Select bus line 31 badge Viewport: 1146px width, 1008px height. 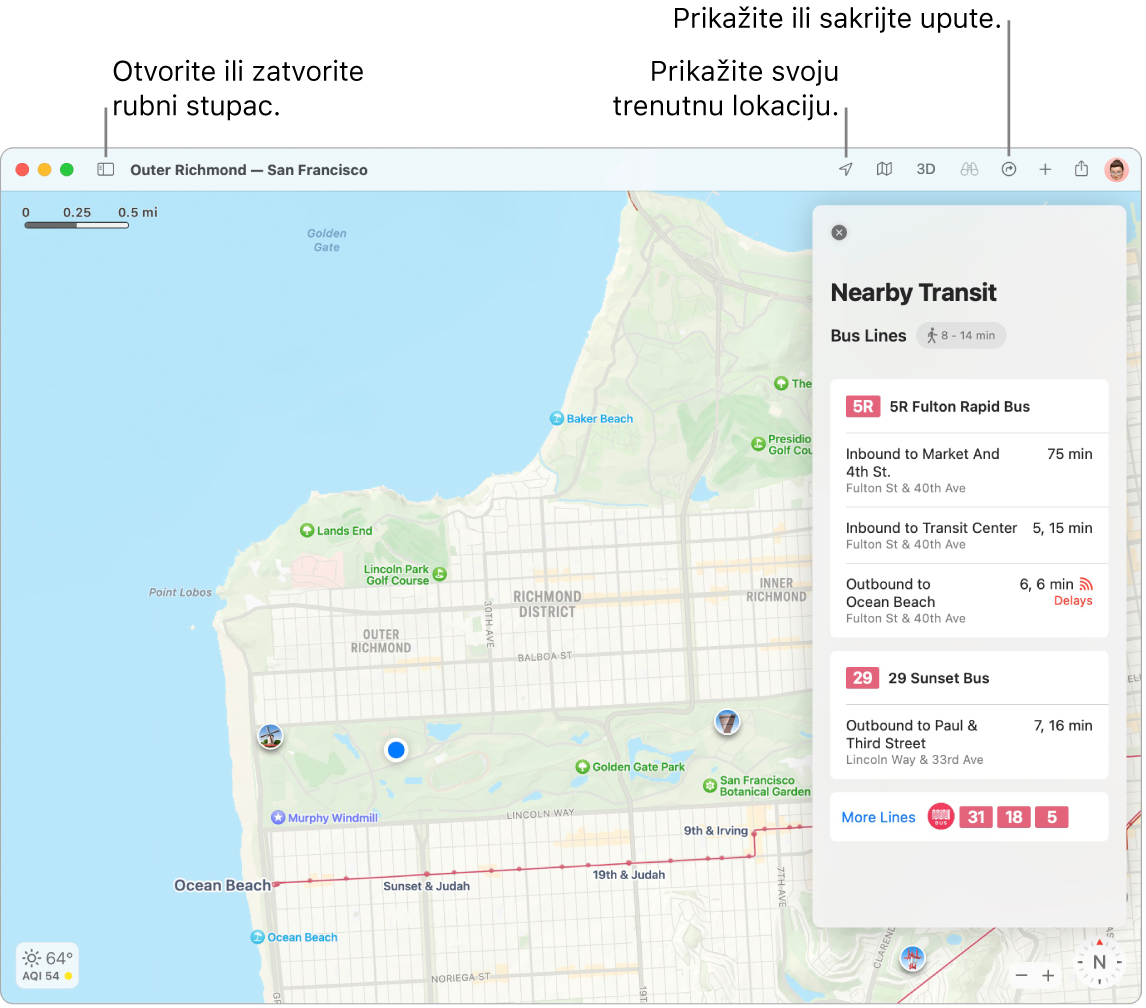975,817
